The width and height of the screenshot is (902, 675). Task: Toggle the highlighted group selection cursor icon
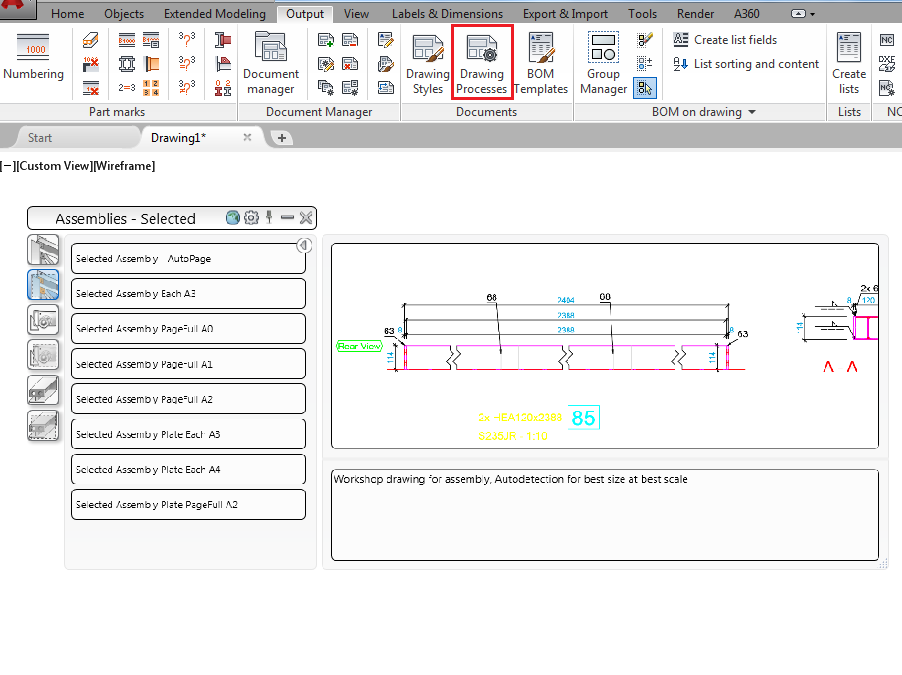[645, 88]
